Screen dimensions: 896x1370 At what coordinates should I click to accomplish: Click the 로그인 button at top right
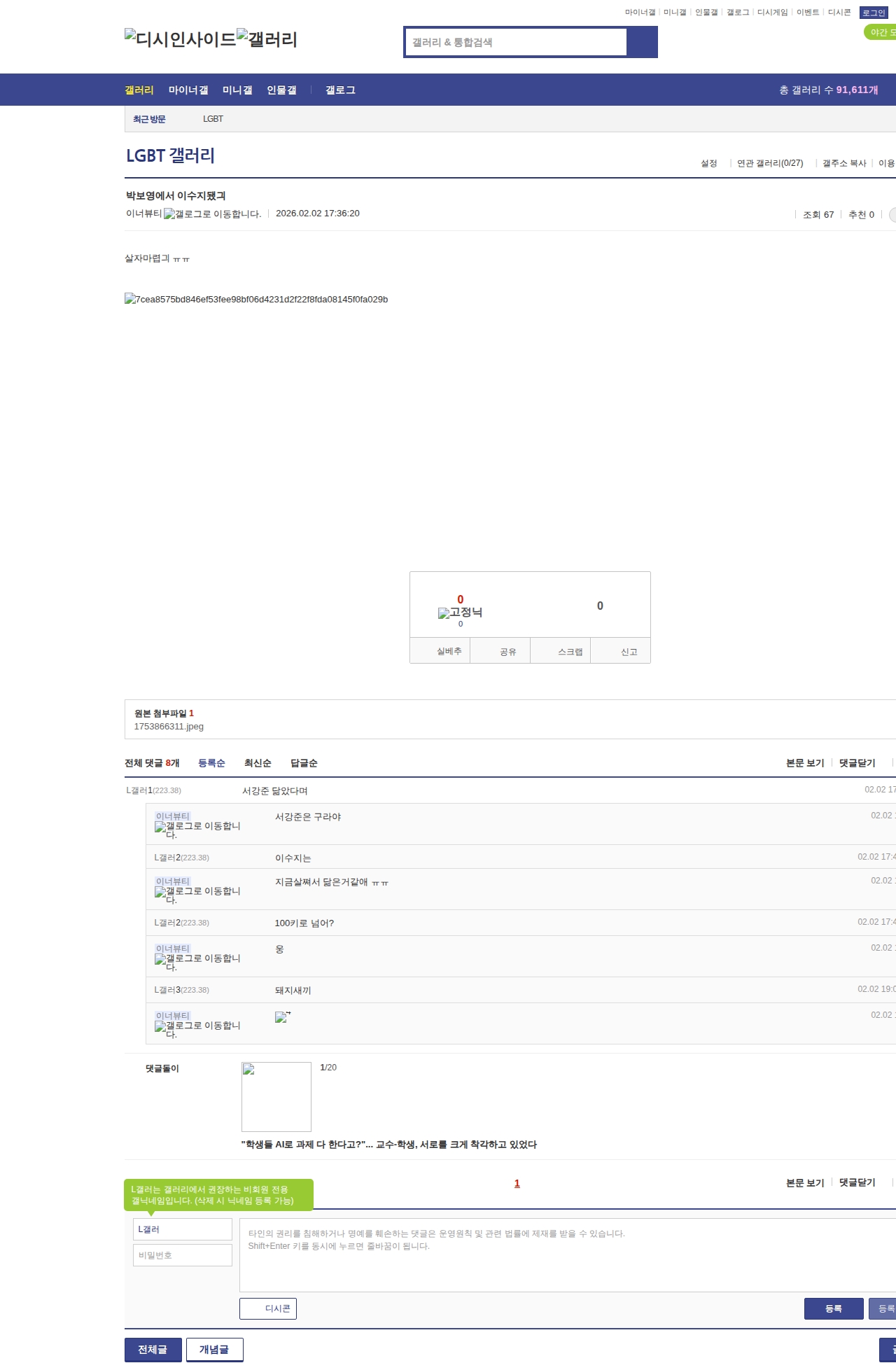(x=874, y=13)
